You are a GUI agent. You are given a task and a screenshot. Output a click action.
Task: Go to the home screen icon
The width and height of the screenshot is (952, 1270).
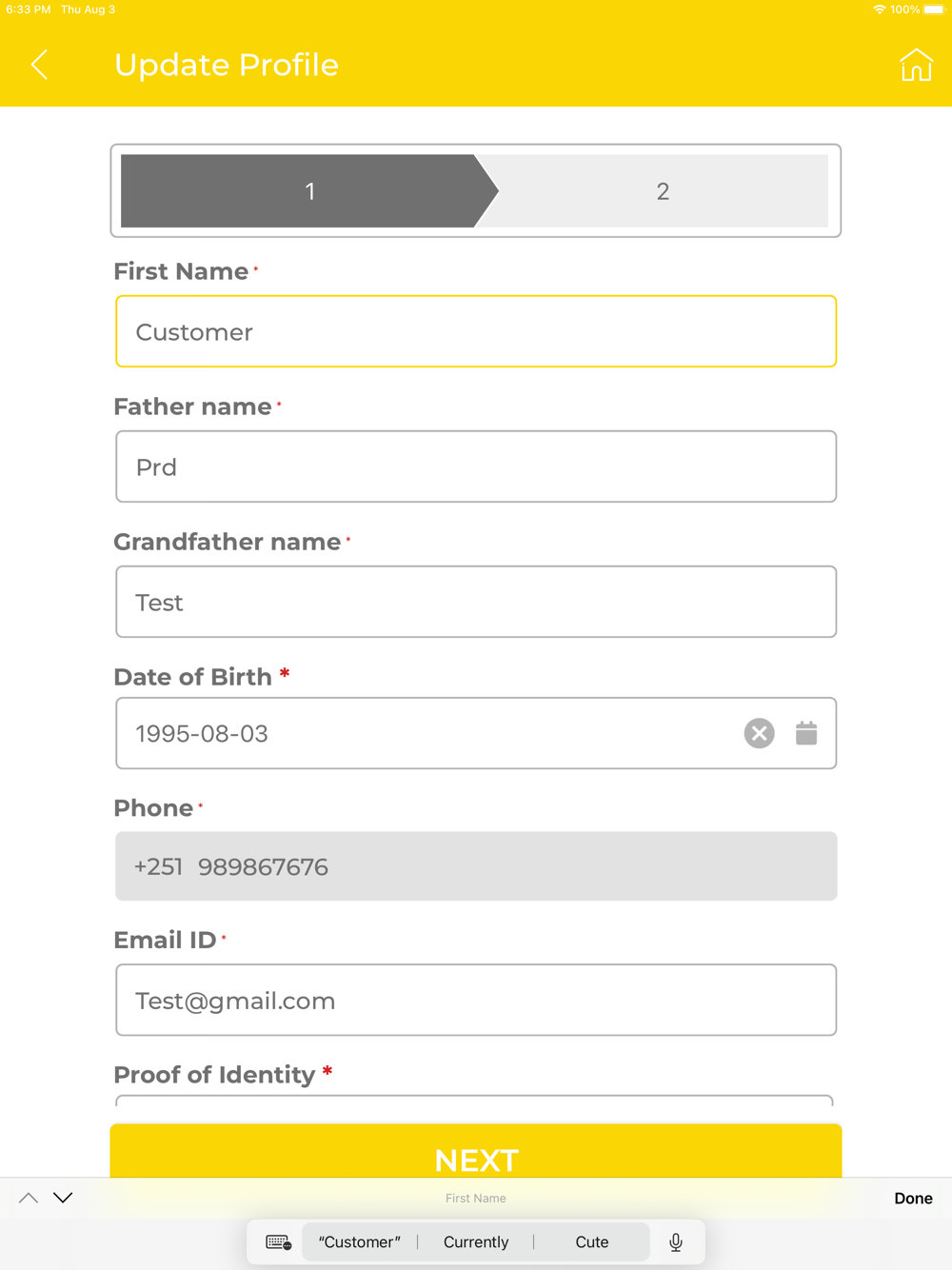pos(916,66)
